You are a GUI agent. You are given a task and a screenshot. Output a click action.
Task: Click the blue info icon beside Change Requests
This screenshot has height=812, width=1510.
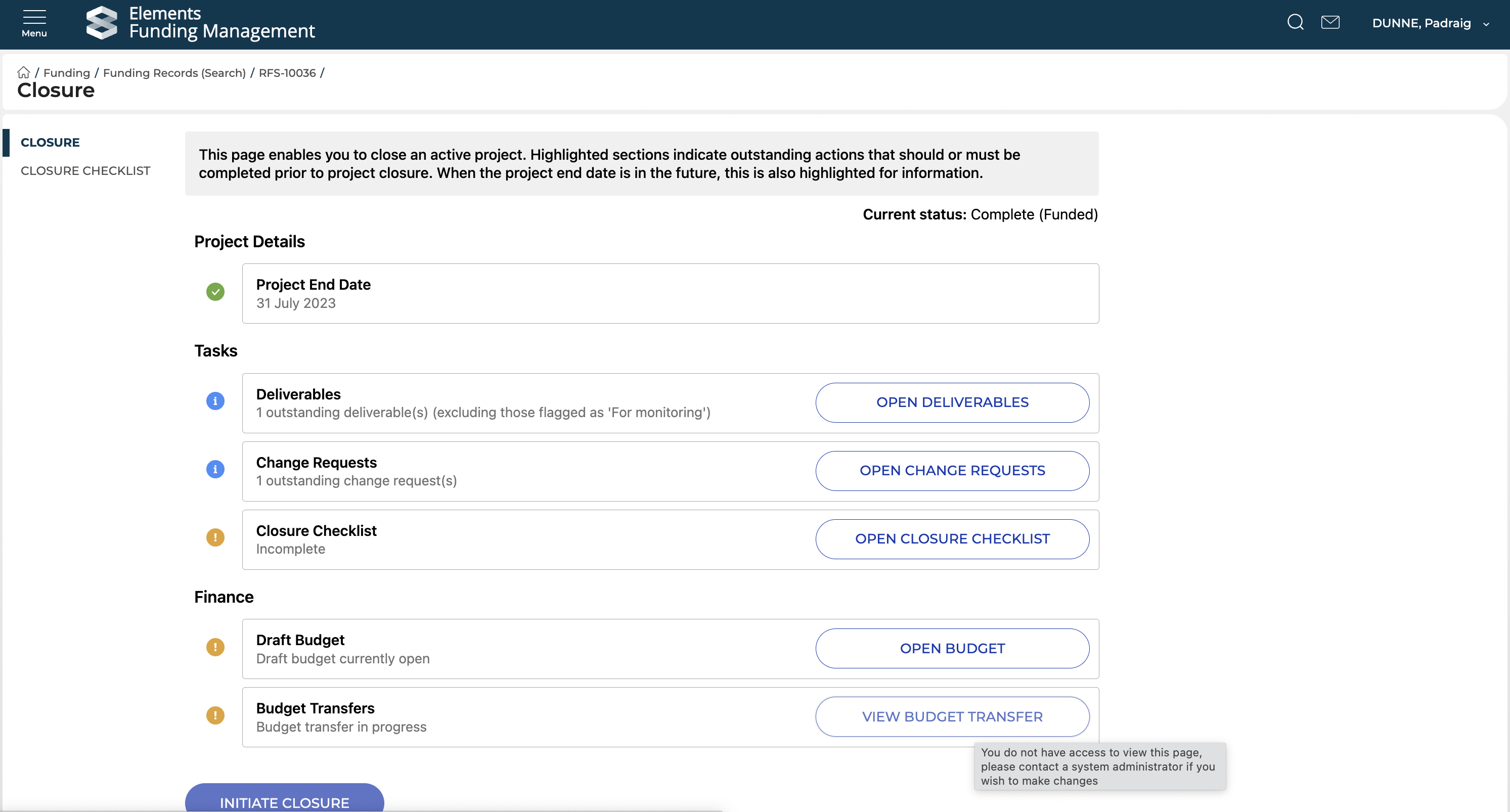coord(215,470)
